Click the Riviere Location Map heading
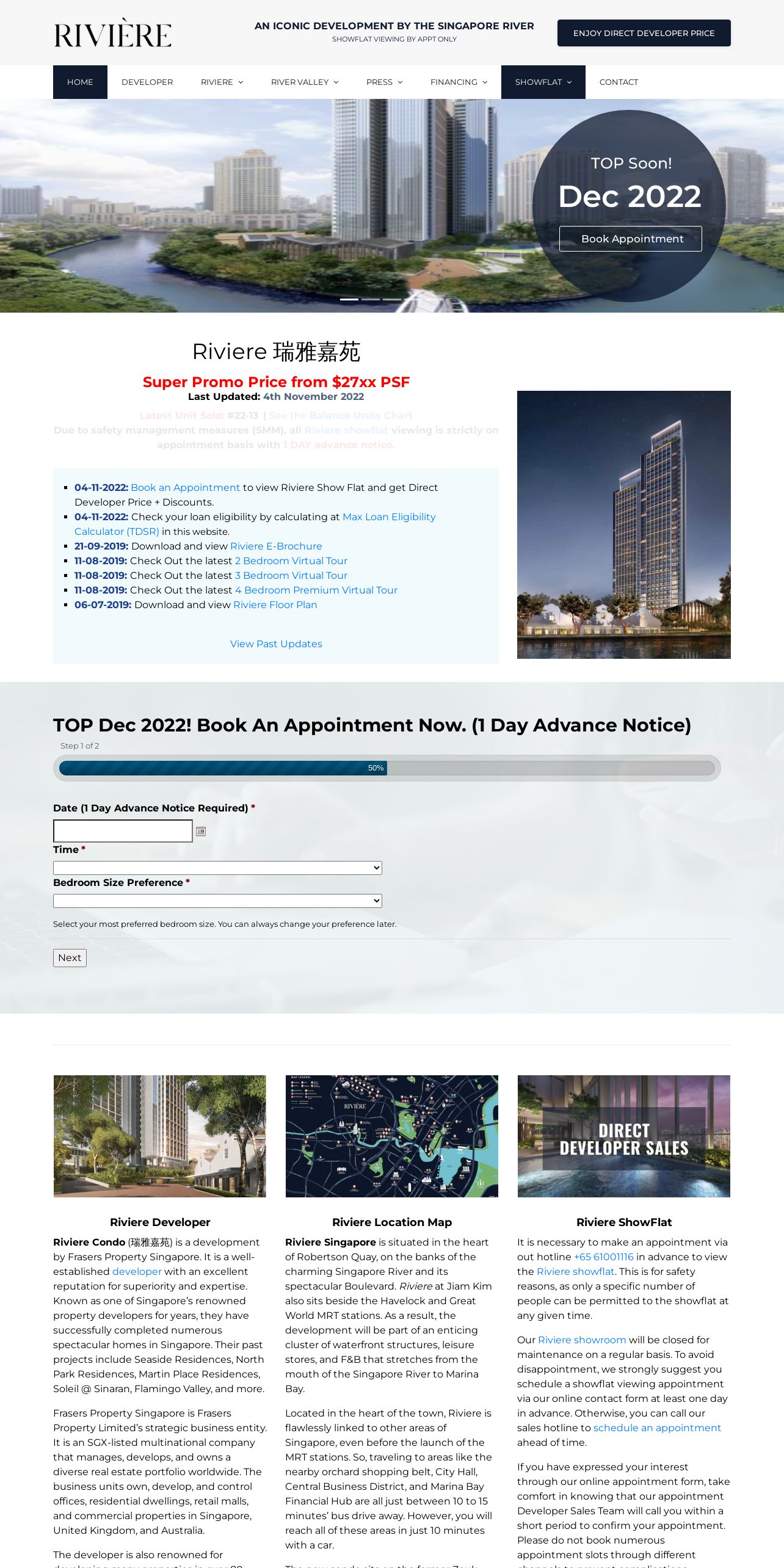The width and height of the screenshot is (784, 1568). coord(392,1222)
